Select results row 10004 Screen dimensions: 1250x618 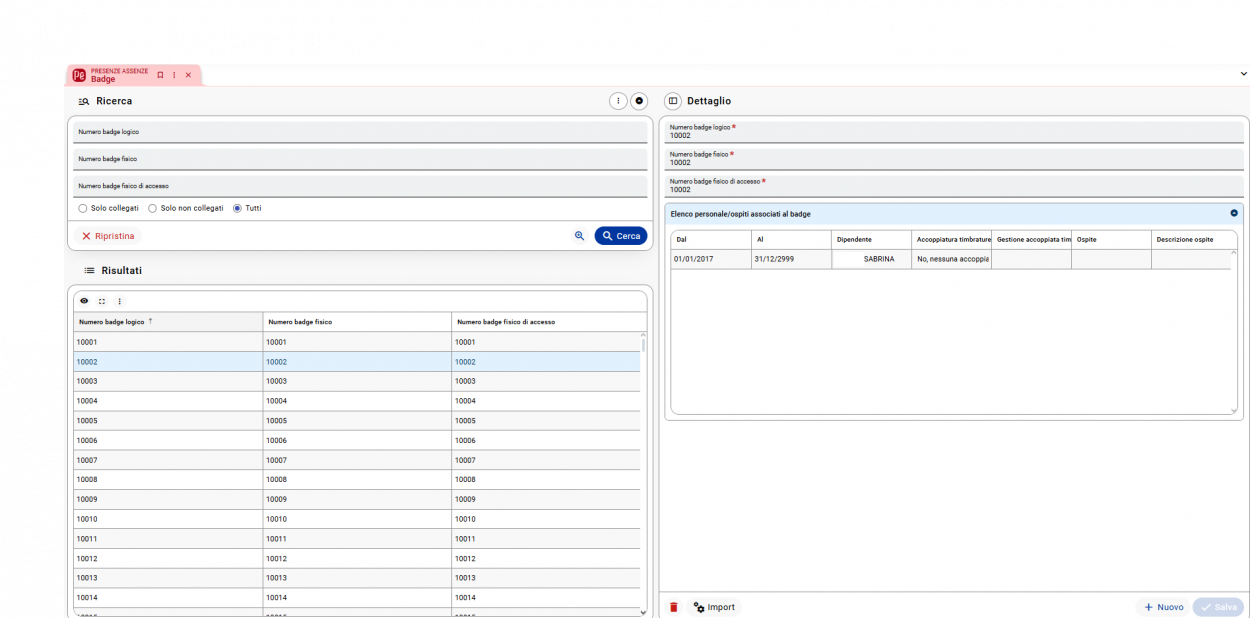click(357, 401)
